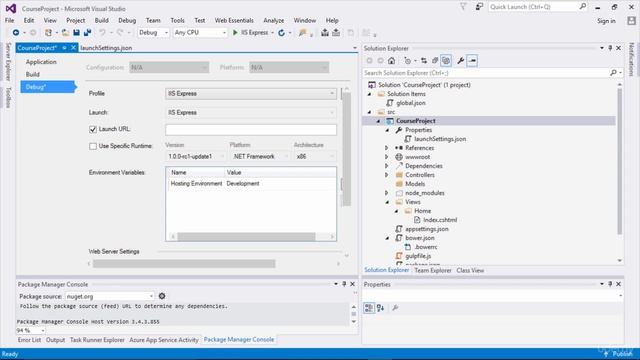Switch to launchSettings.json tab
This screenshot has height=360, width=640.
point(106,48)
